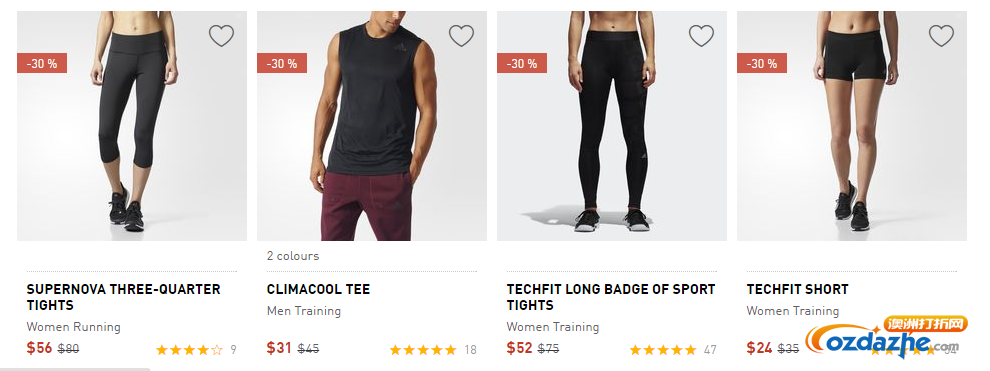View Techfit long tights product image
This screenshot has height=371, width=990.
(x=612, y=126)
